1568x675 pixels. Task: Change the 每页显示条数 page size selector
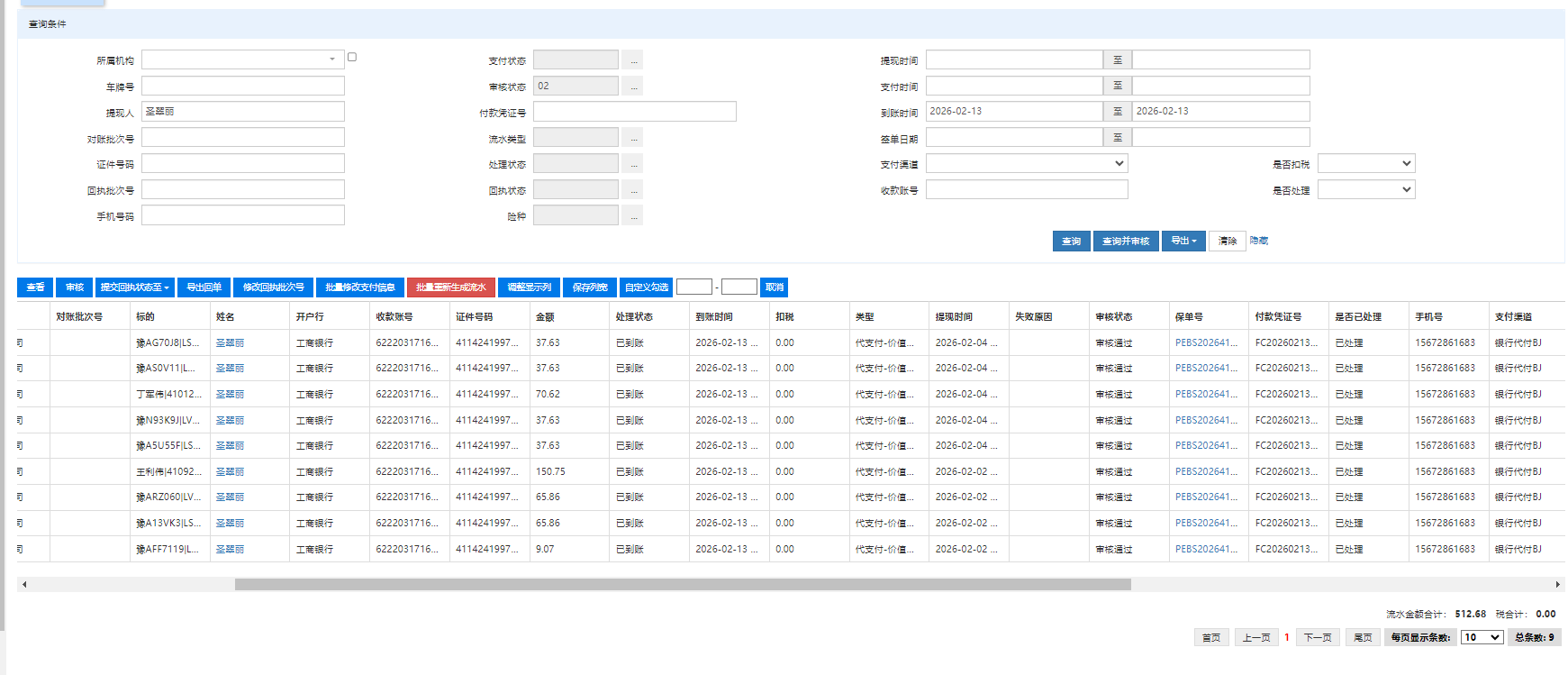[1481, 637]
